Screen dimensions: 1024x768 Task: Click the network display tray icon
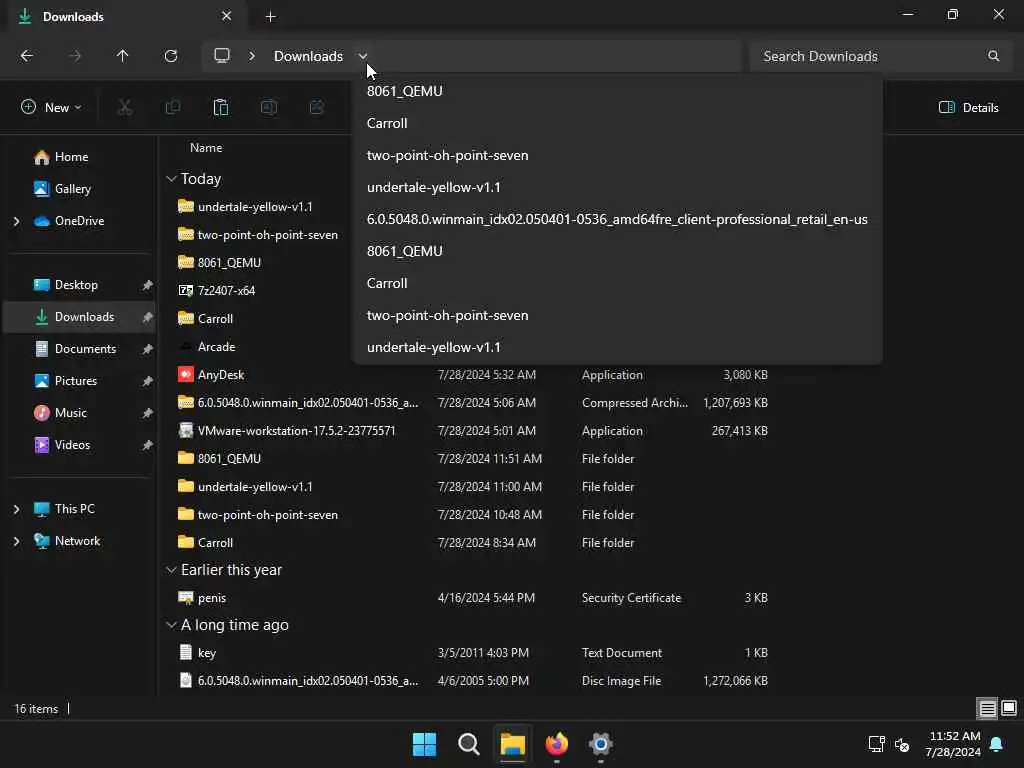[876, 744]
